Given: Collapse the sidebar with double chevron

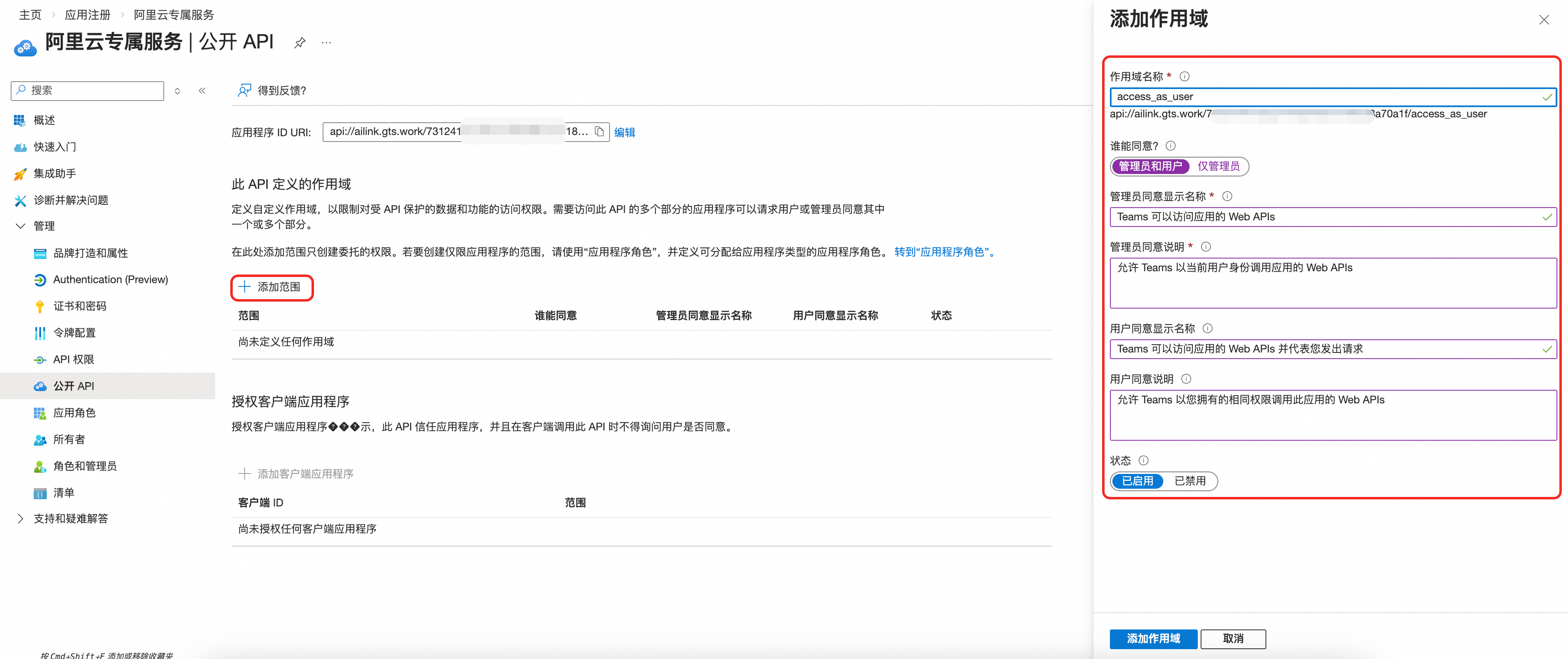Looking at the screenshot, I should click(x=202, y=91).
